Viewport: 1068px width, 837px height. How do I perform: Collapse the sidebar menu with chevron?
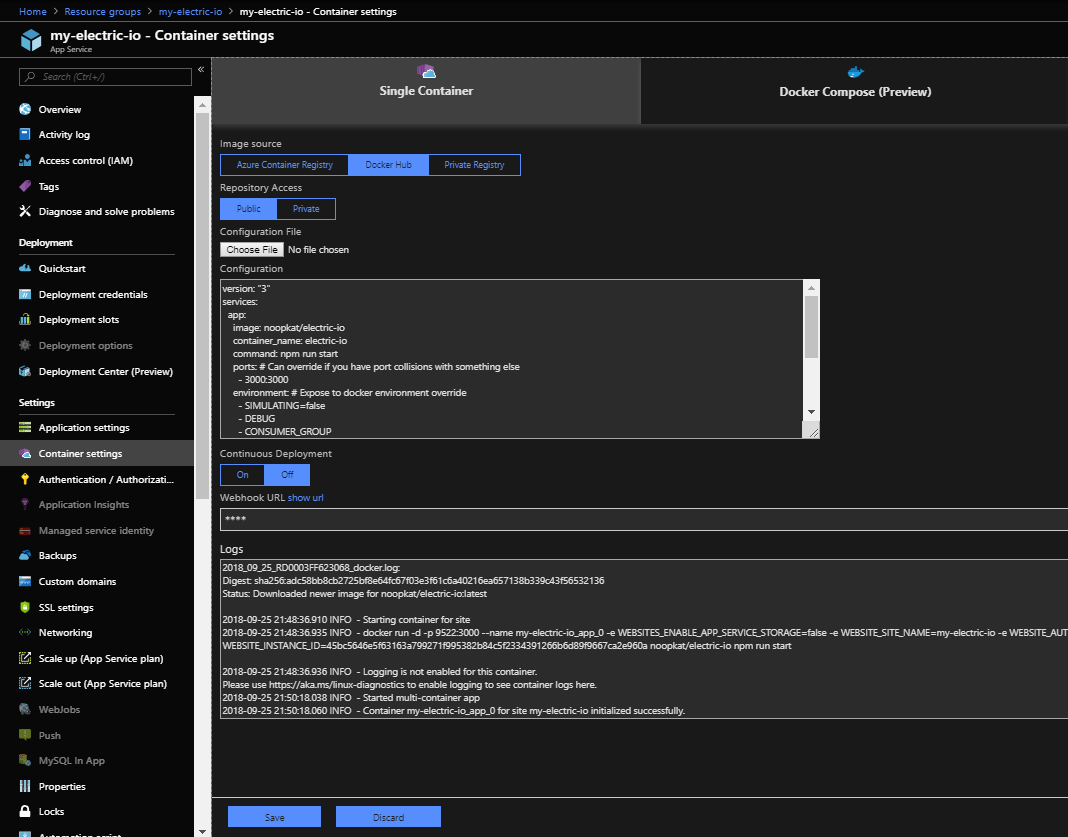(201, 69)
